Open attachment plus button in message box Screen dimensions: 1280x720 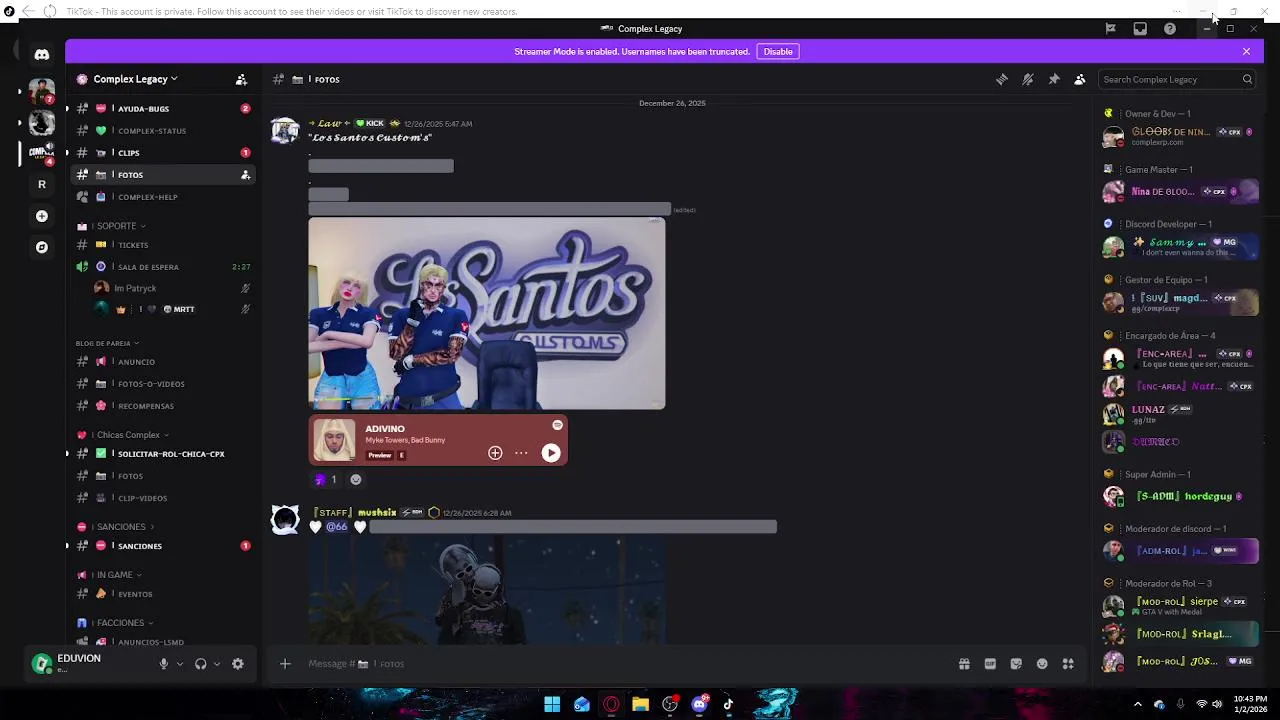click(285, 664)
